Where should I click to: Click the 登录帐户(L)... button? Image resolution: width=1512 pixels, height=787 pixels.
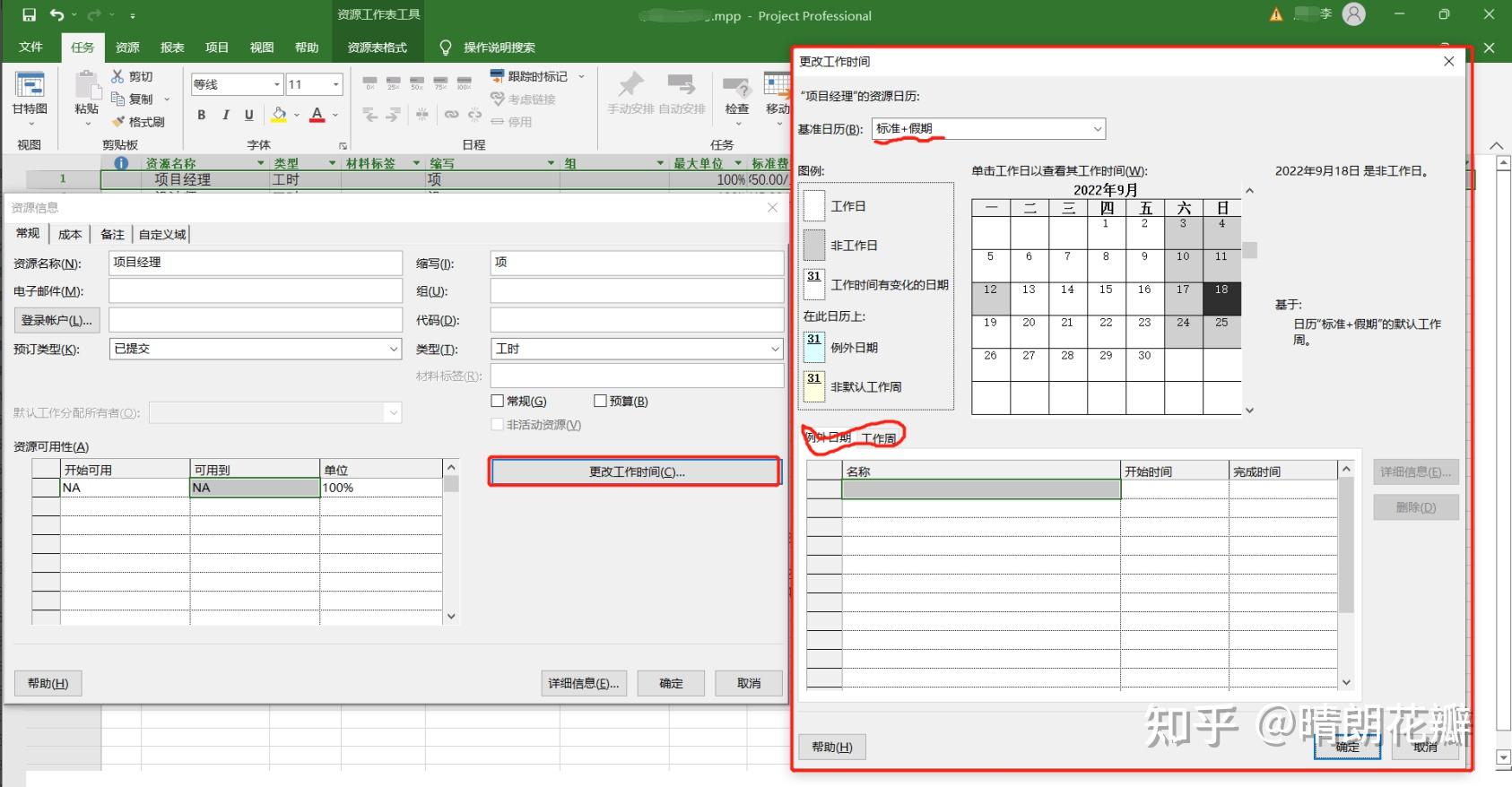click(56, 320)
